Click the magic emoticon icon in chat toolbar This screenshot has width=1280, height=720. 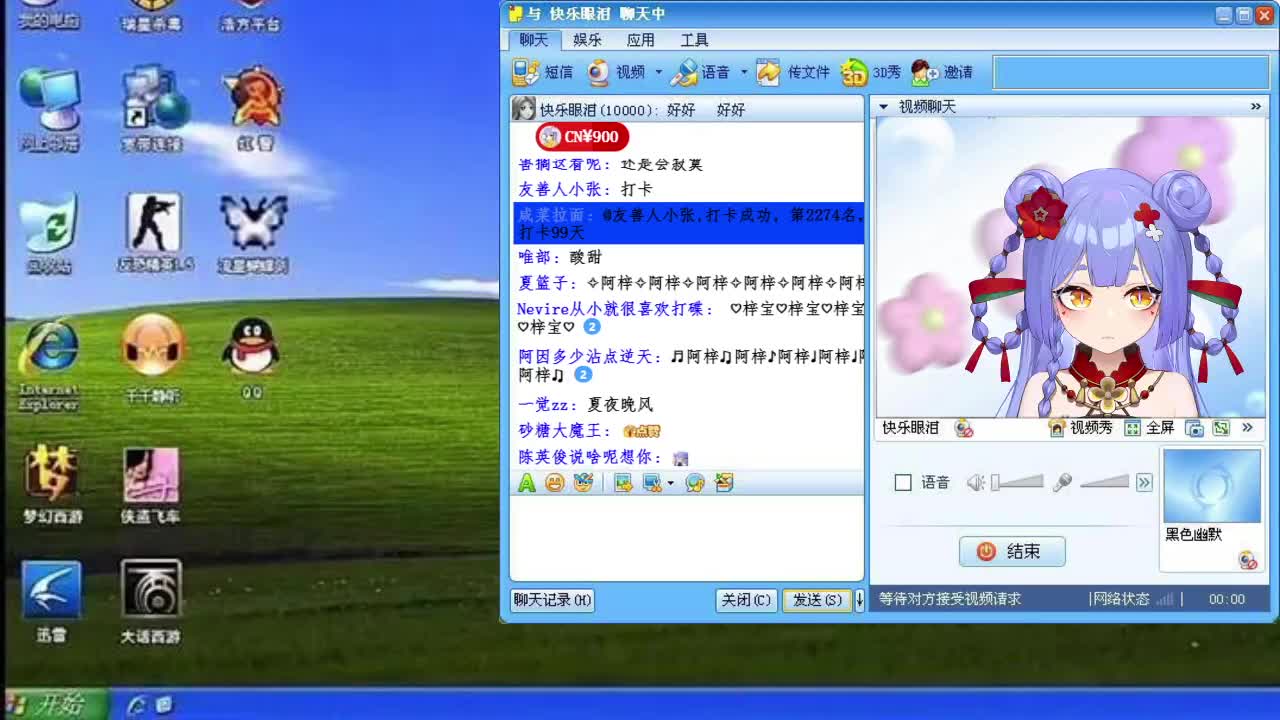point(584,483)
